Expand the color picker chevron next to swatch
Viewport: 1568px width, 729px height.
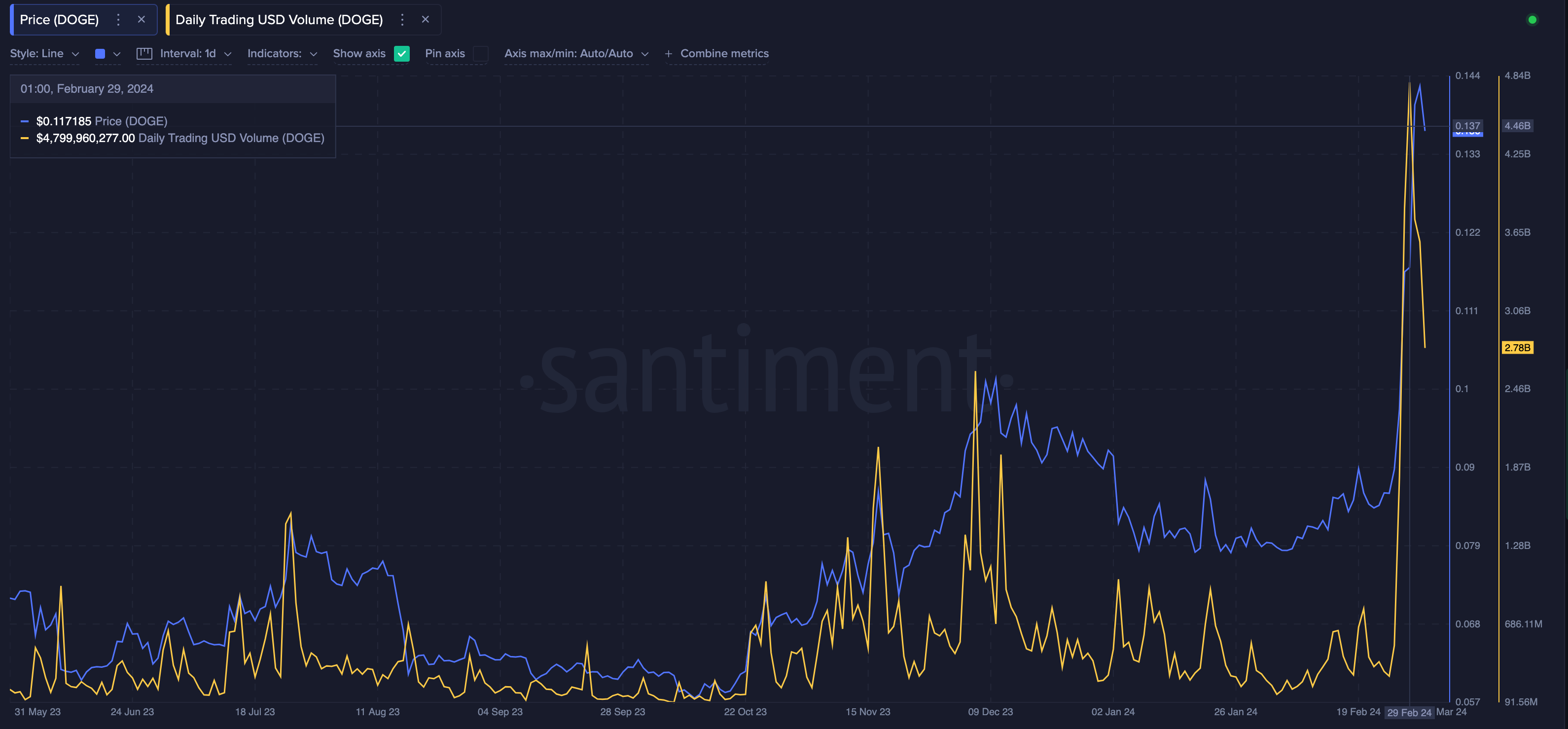(116, 54)
